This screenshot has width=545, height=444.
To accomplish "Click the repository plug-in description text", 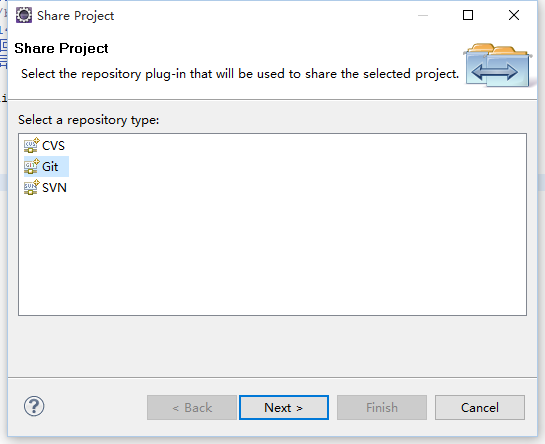I will [x=240, y=74].
